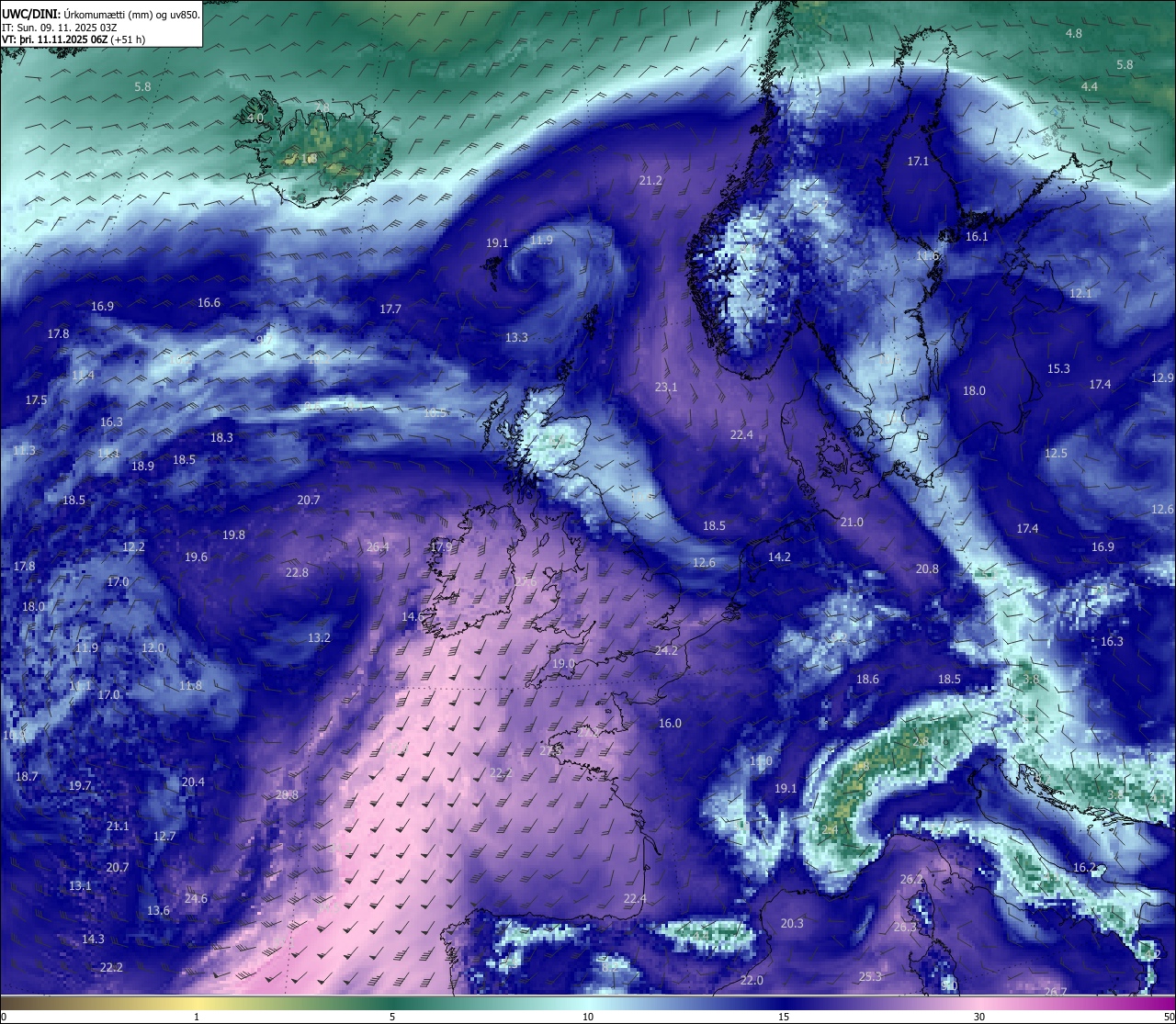The width and height of the screenshot is (1176, 1024).
Task: Click the 13.6 value in the lower left
Action: [x=158, y=910]
